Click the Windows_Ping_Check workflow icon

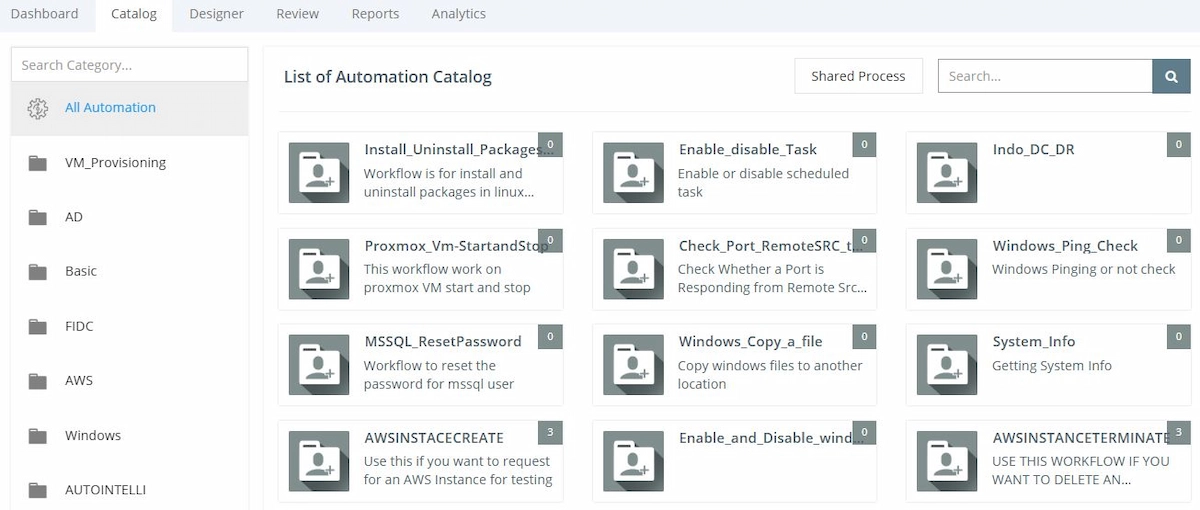pyautogui.click(x=947, y=269)
